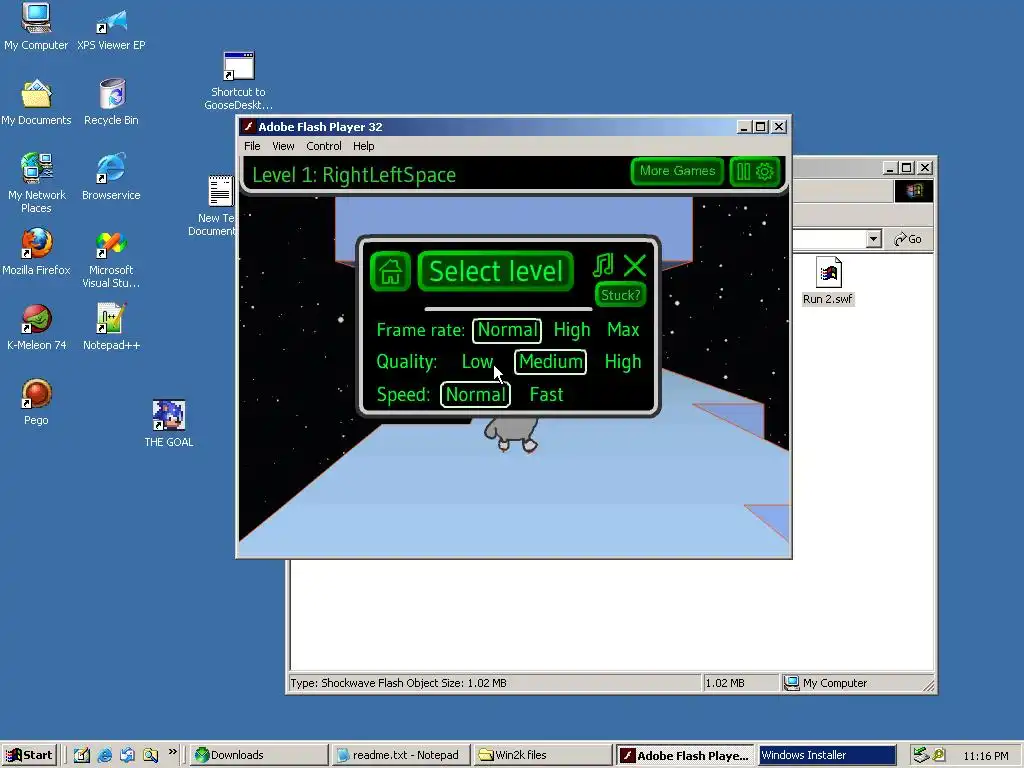
Task: Click the network tray icon in the taskbar
Action: click(x=921, y=755)
